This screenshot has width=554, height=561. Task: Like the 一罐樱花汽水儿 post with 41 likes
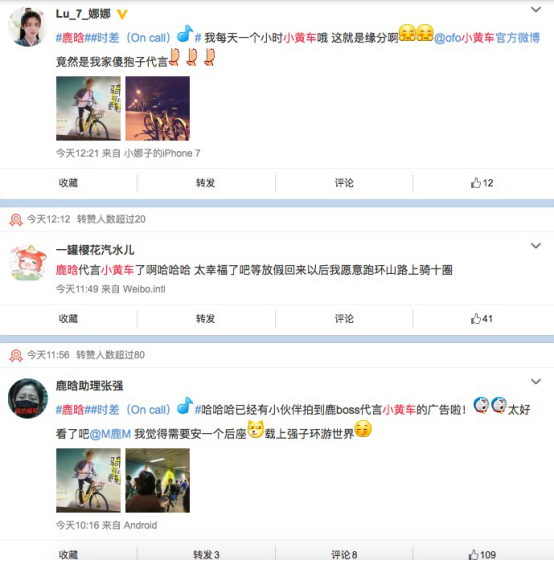coord(482,318)
